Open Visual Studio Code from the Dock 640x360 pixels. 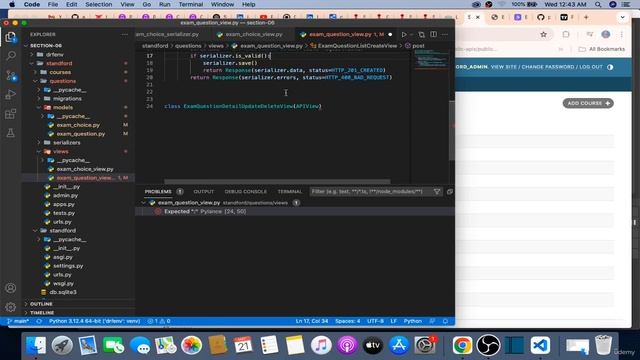tap(540, 345)
